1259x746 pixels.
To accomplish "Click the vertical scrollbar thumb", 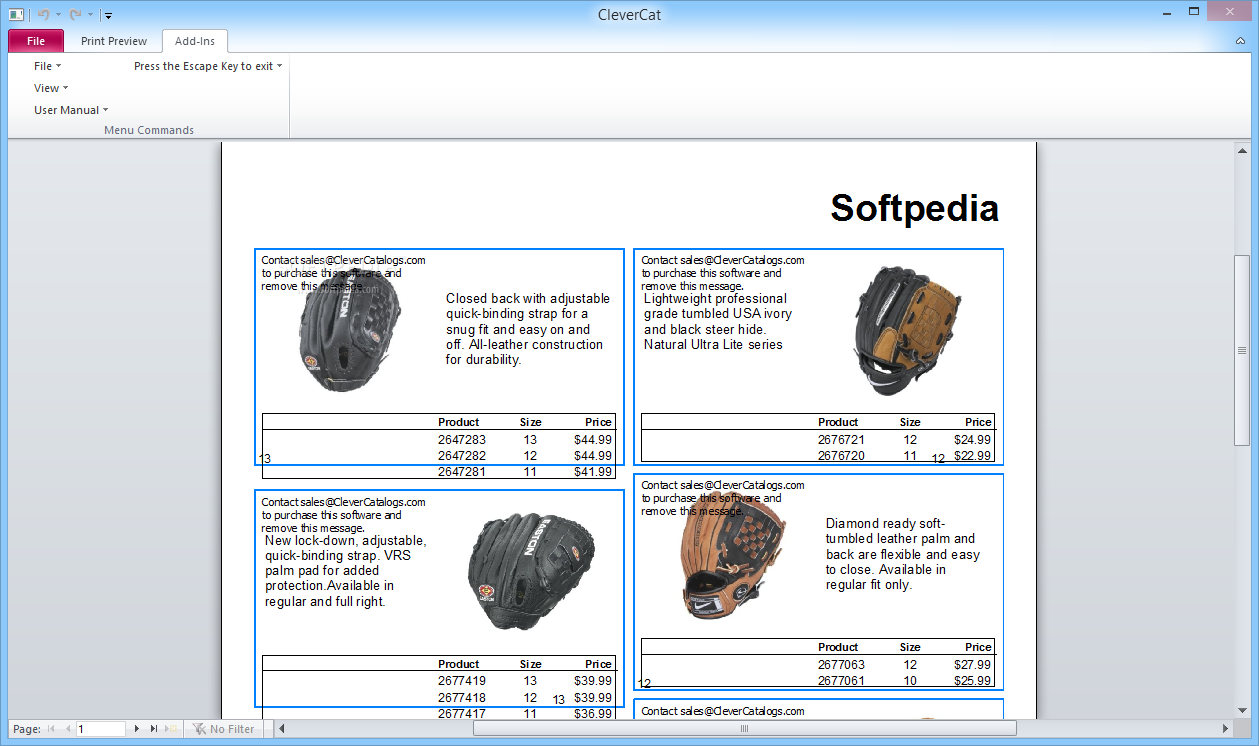I will (x=1242, y=350).
